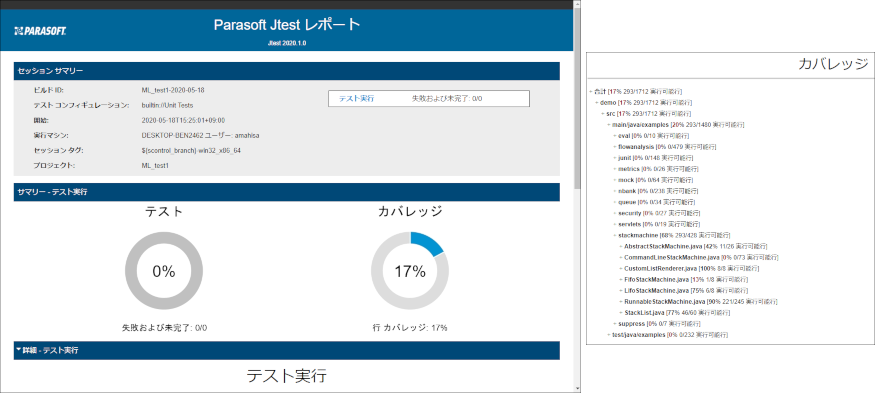
Task: Click the Parasoft Jtest レポート title
Action: coord(287,25)
